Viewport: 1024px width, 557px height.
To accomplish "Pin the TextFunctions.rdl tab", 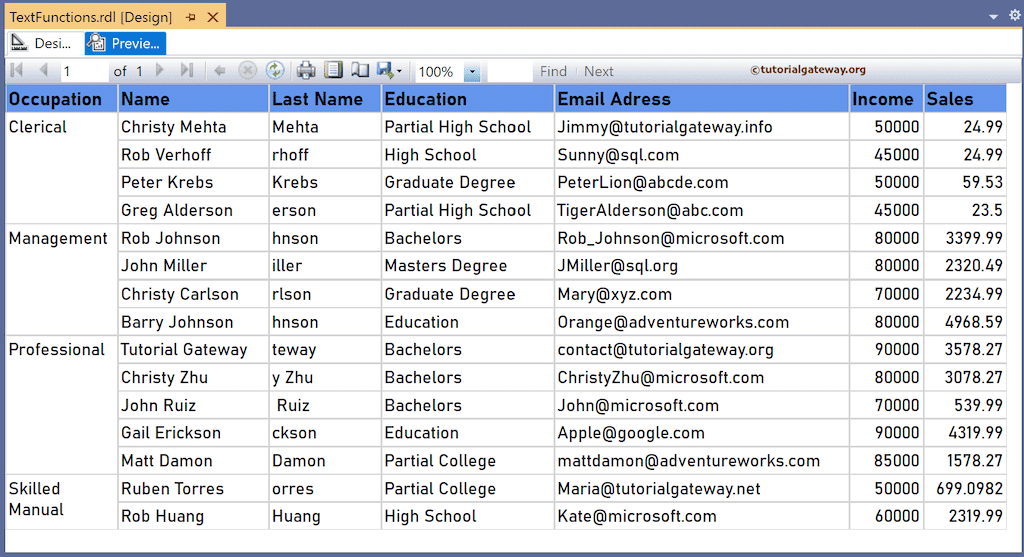I will [191, 17].
